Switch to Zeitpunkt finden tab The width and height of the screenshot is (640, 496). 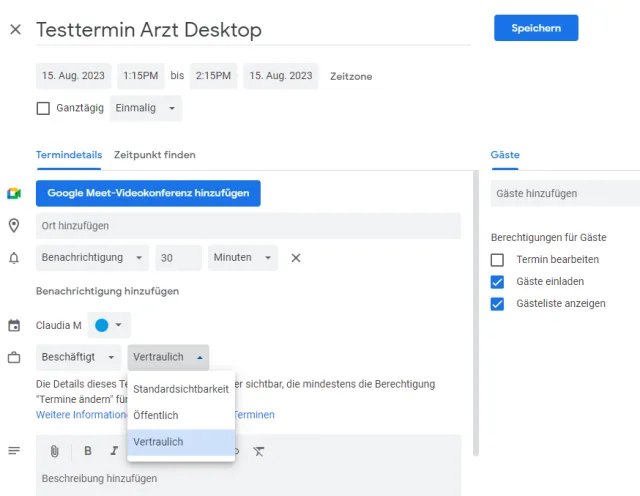[x=154, y=155]
